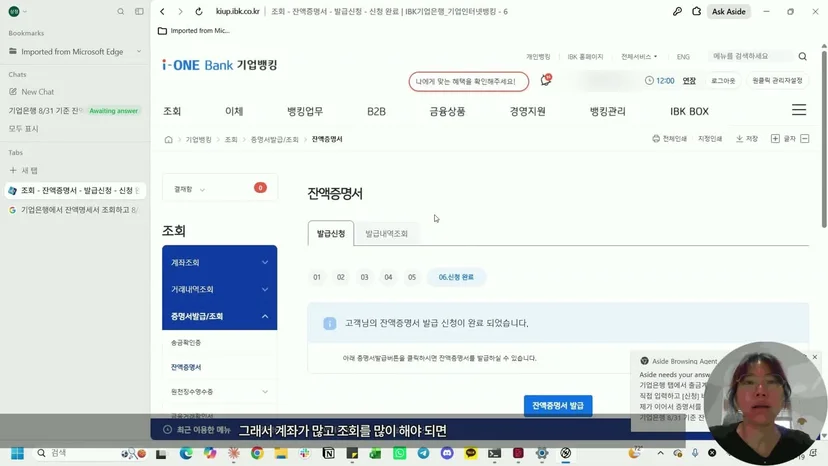
Task: Open the 개인뱅킹 link
Action: tap(538, 57)
